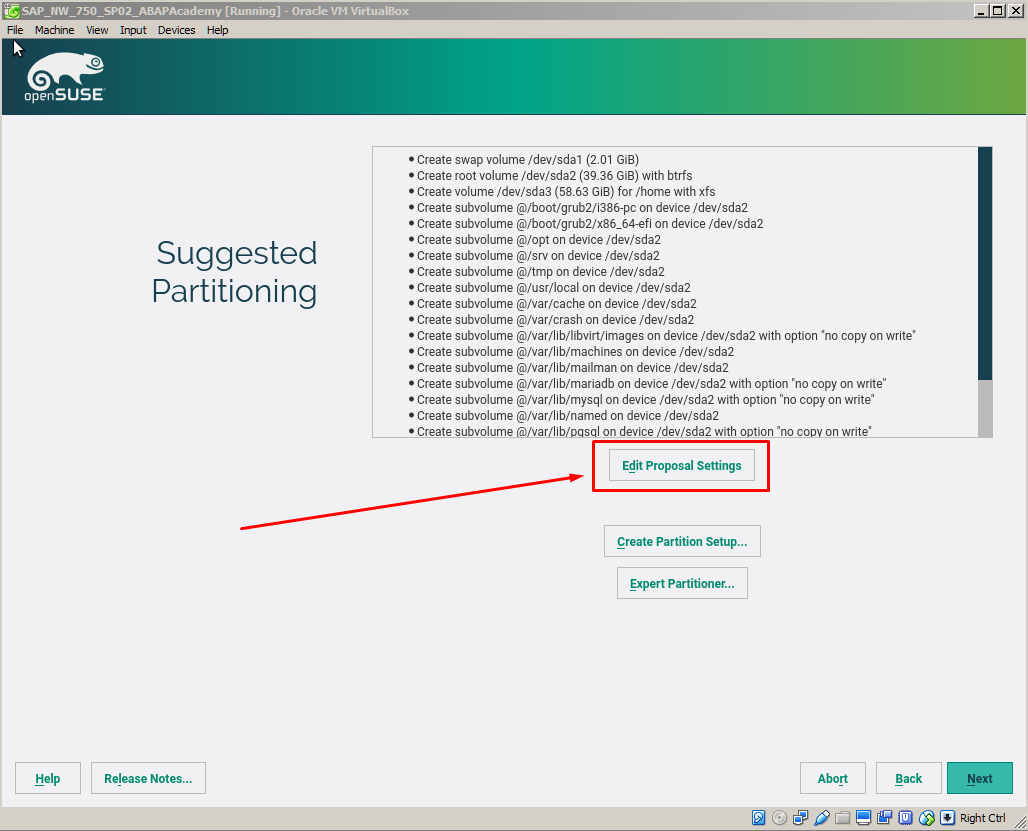Click the Right Ctrl host key label
The height and width of the screenshot is (831, 1028).
pos(982,818)
